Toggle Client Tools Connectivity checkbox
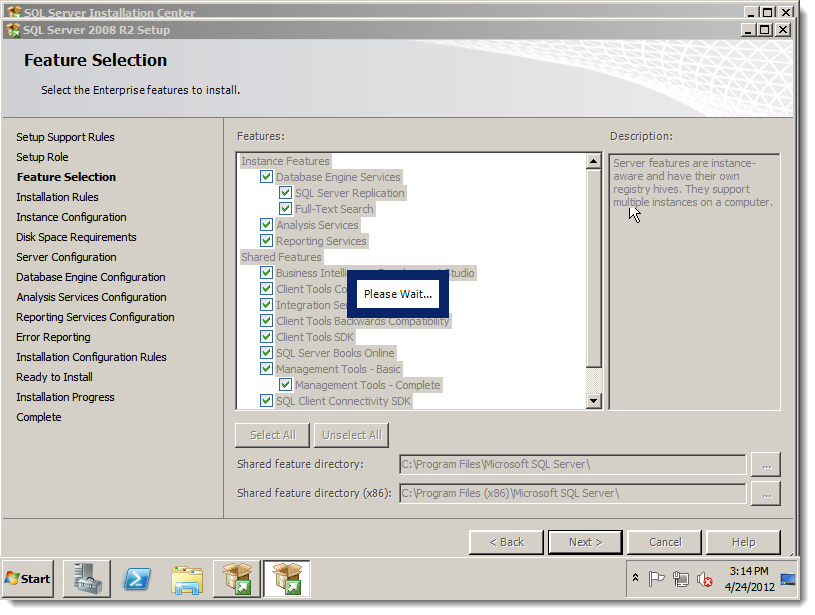Screen dimensions: 815x615 tap(266, 289)
